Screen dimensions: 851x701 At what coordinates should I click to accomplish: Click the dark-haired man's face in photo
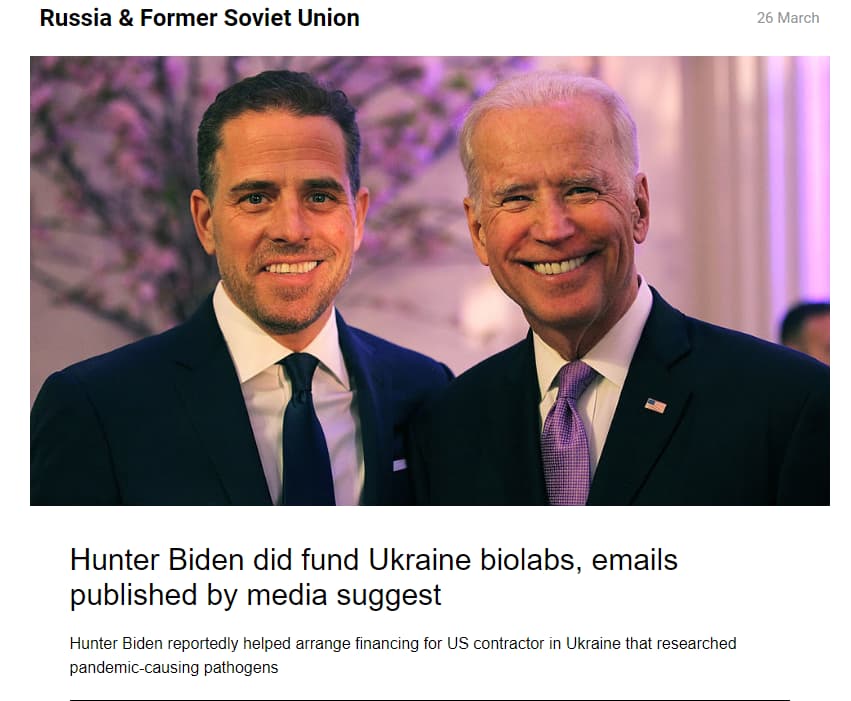pyautogui.click(x=282, y=222)
